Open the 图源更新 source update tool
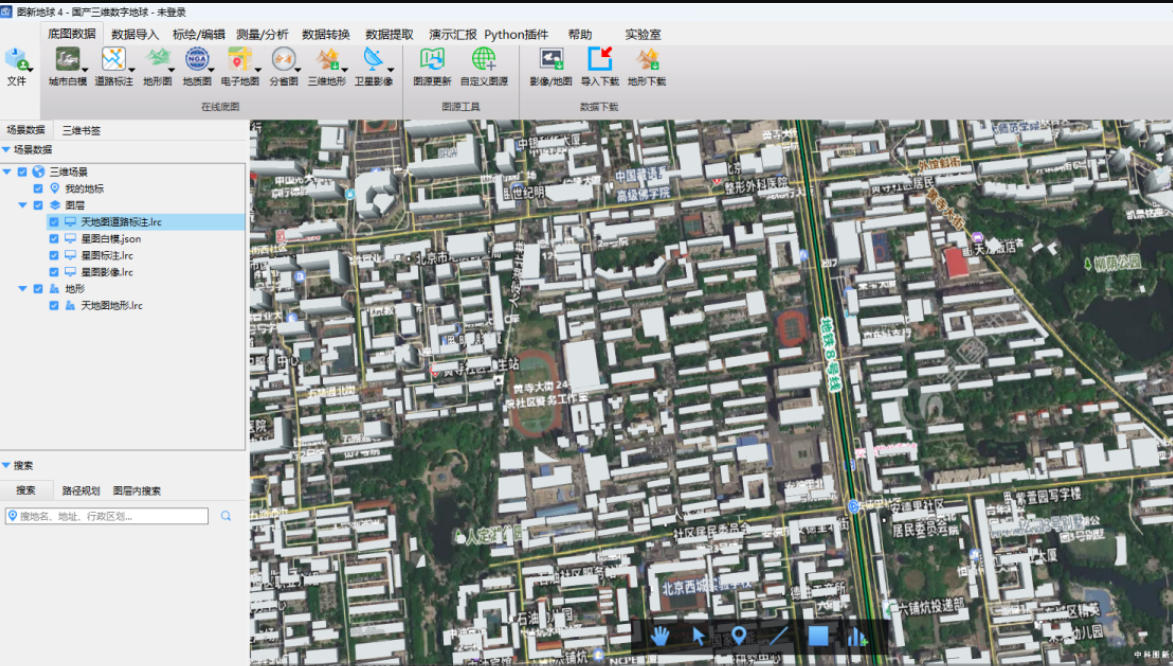The width and height of the screenshot is (1173, 666). [432, 60]
